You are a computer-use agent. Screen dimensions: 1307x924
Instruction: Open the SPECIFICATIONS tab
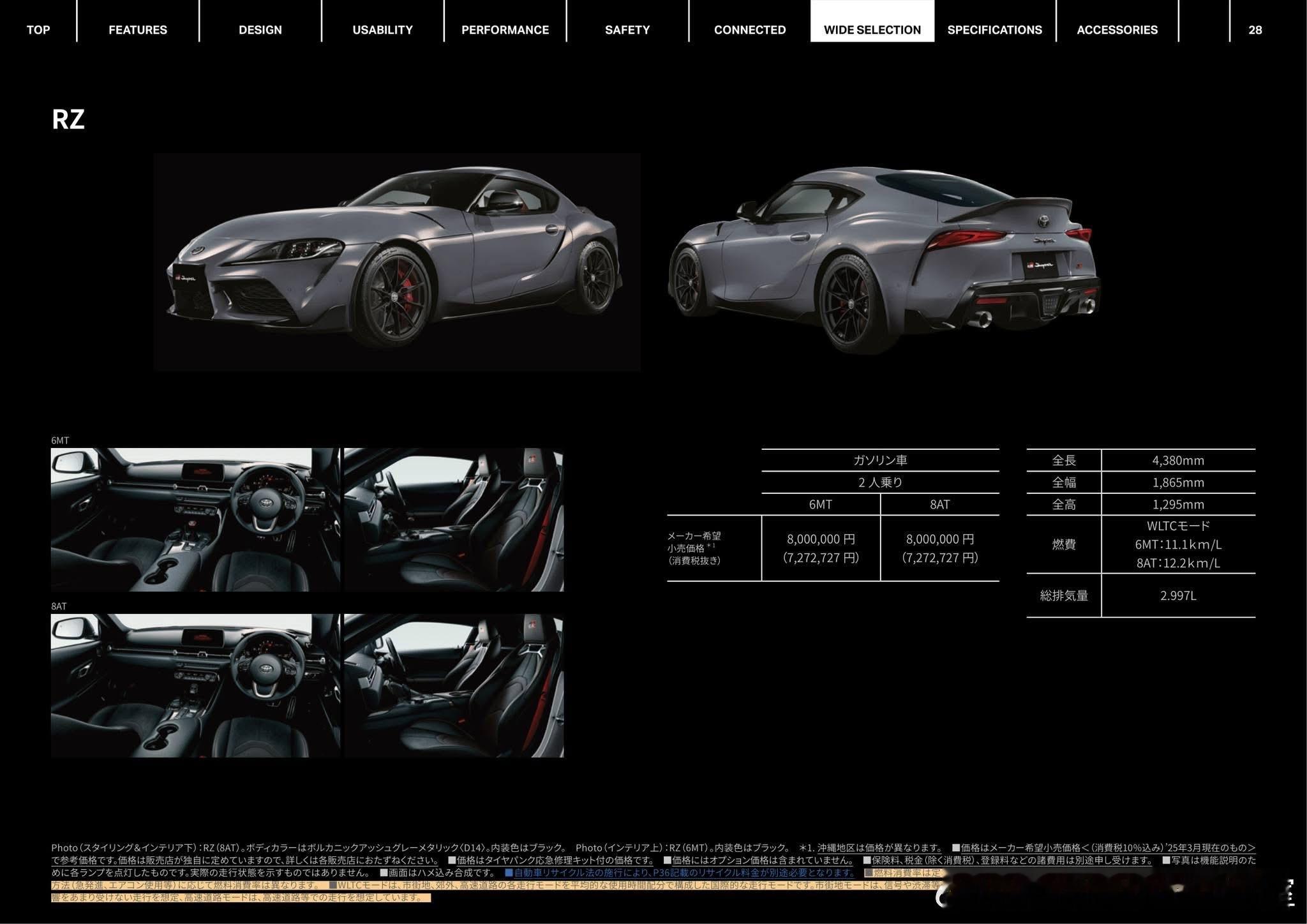pos(995,30)
